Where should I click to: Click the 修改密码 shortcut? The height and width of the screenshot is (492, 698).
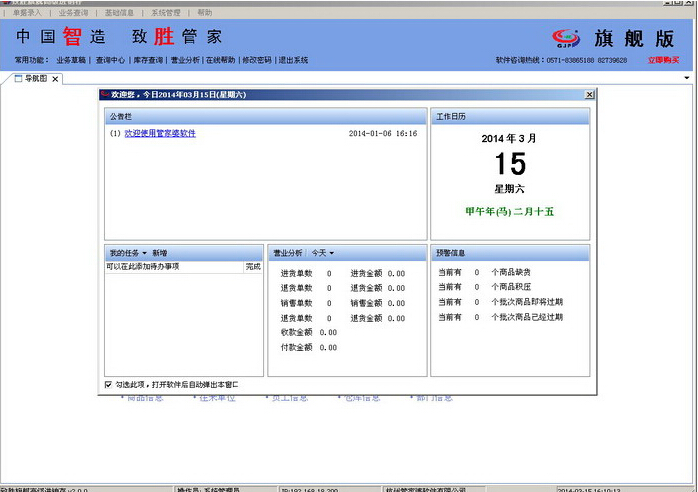pyautogui.click(x=259, y=60)
